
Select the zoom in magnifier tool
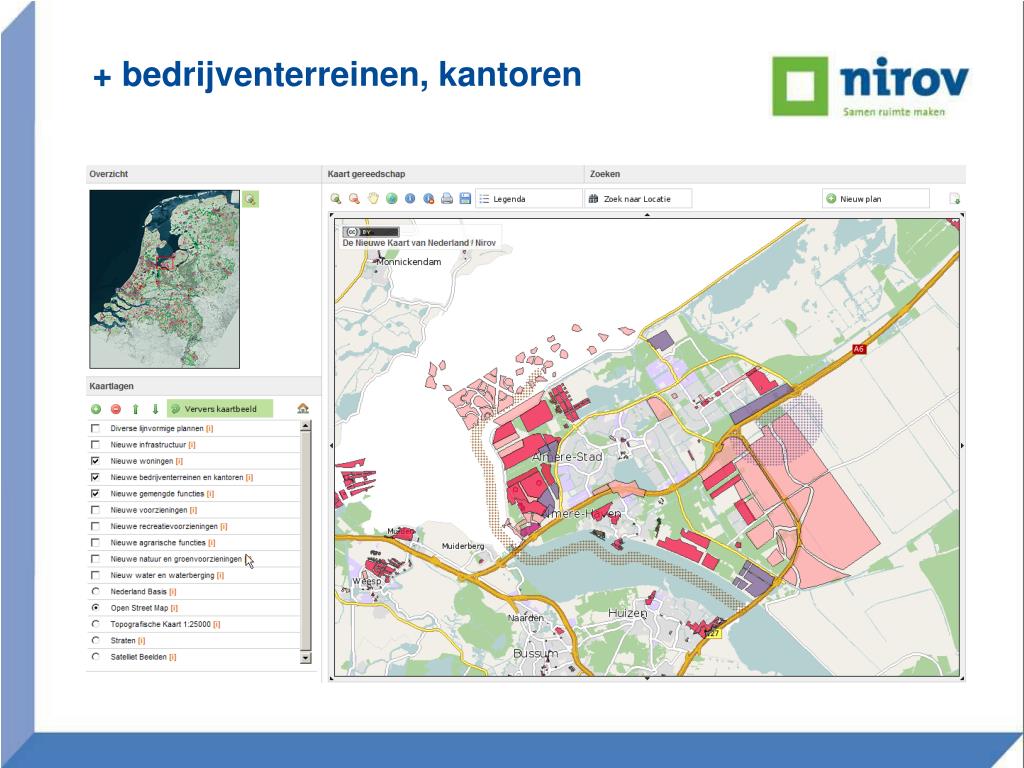point(336,199)
